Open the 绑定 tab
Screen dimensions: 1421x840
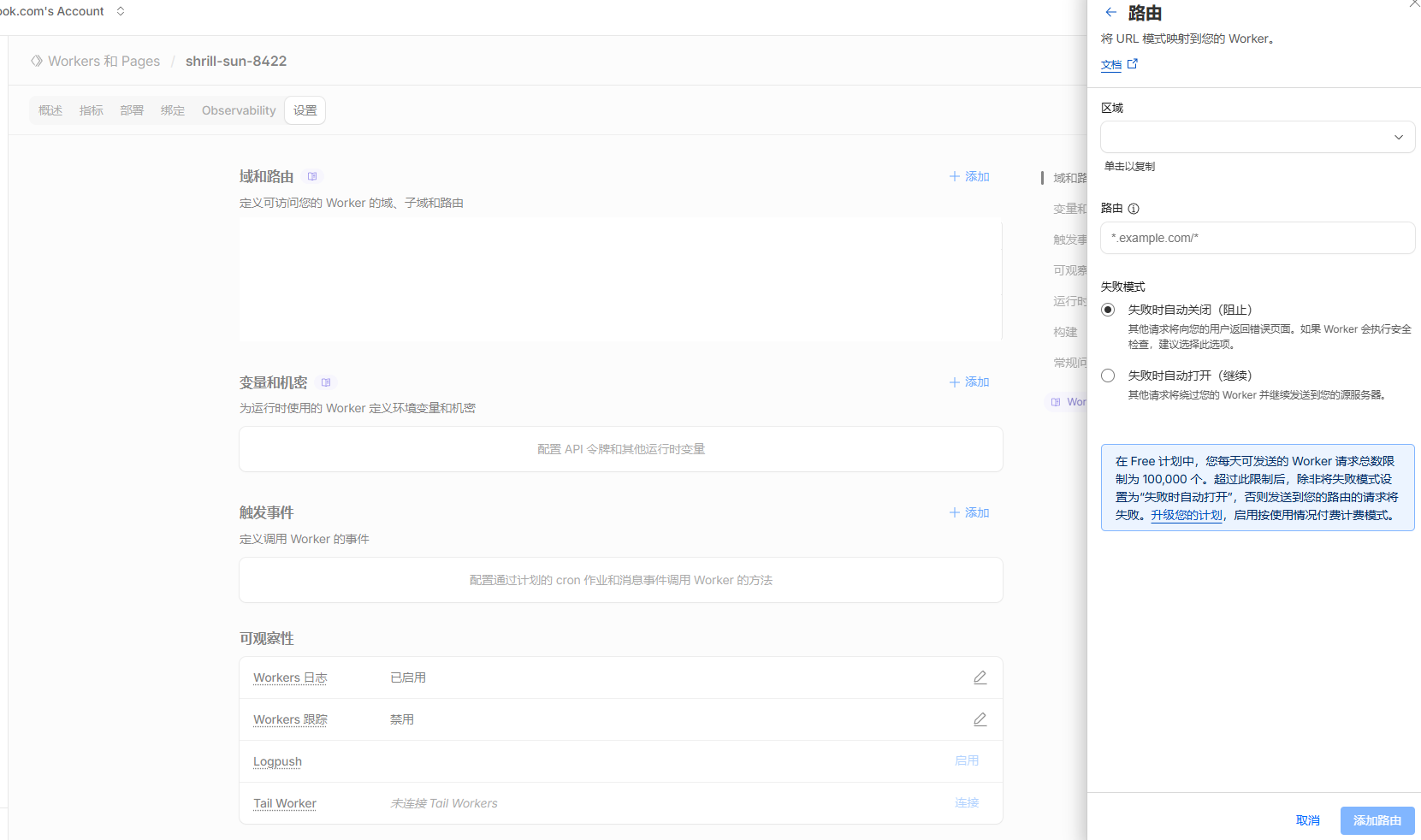point(173,111)
